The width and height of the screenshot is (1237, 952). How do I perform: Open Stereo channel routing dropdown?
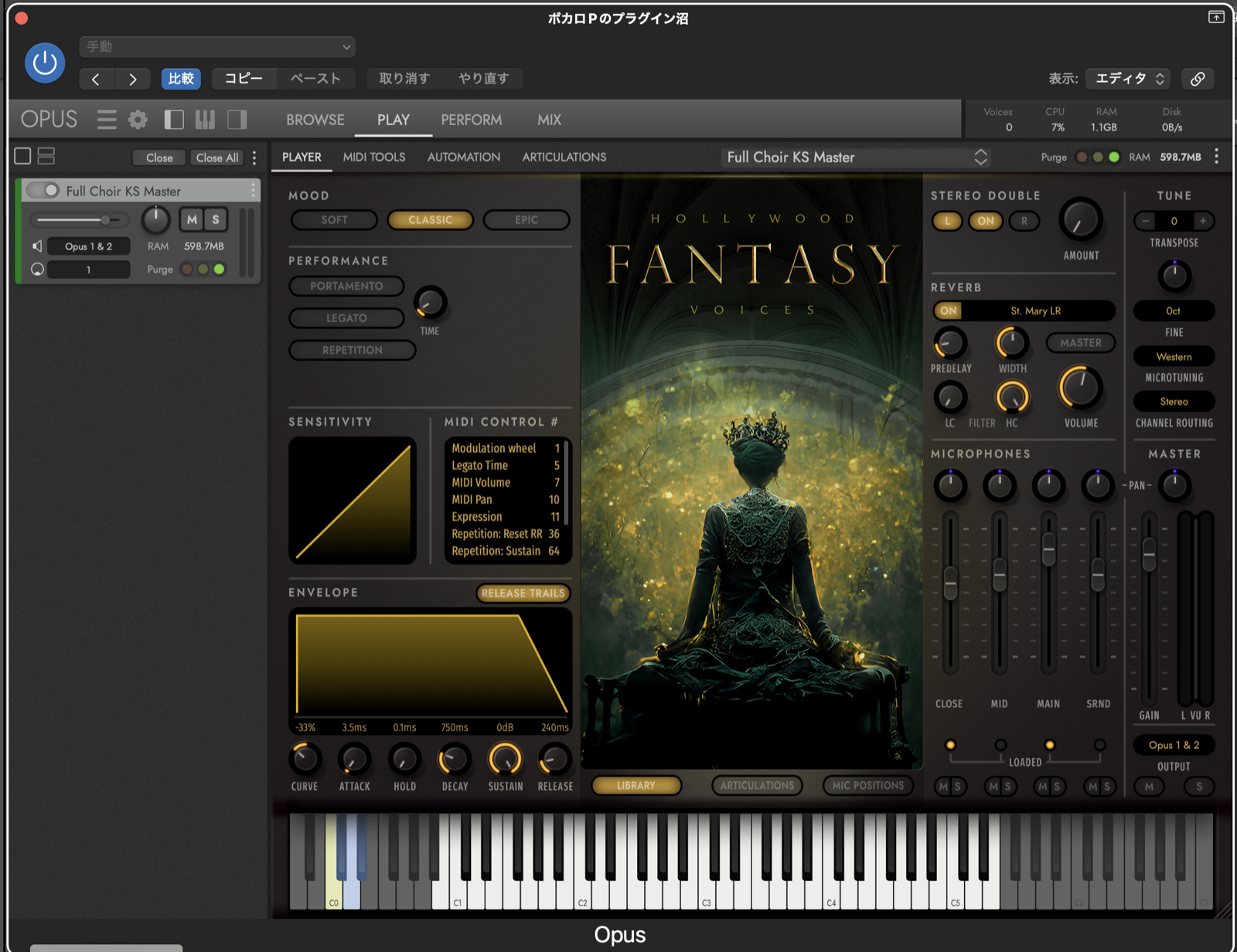tap(1174, 402)
